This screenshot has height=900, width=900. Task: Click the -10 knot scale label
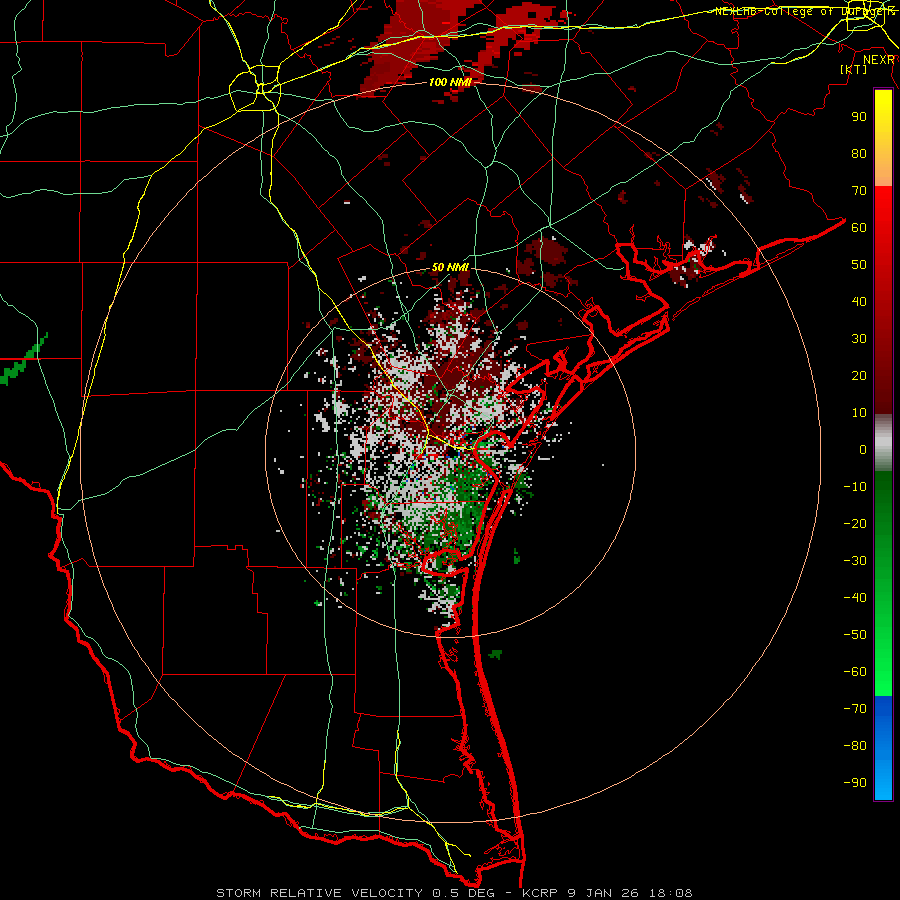pos(855,487)
